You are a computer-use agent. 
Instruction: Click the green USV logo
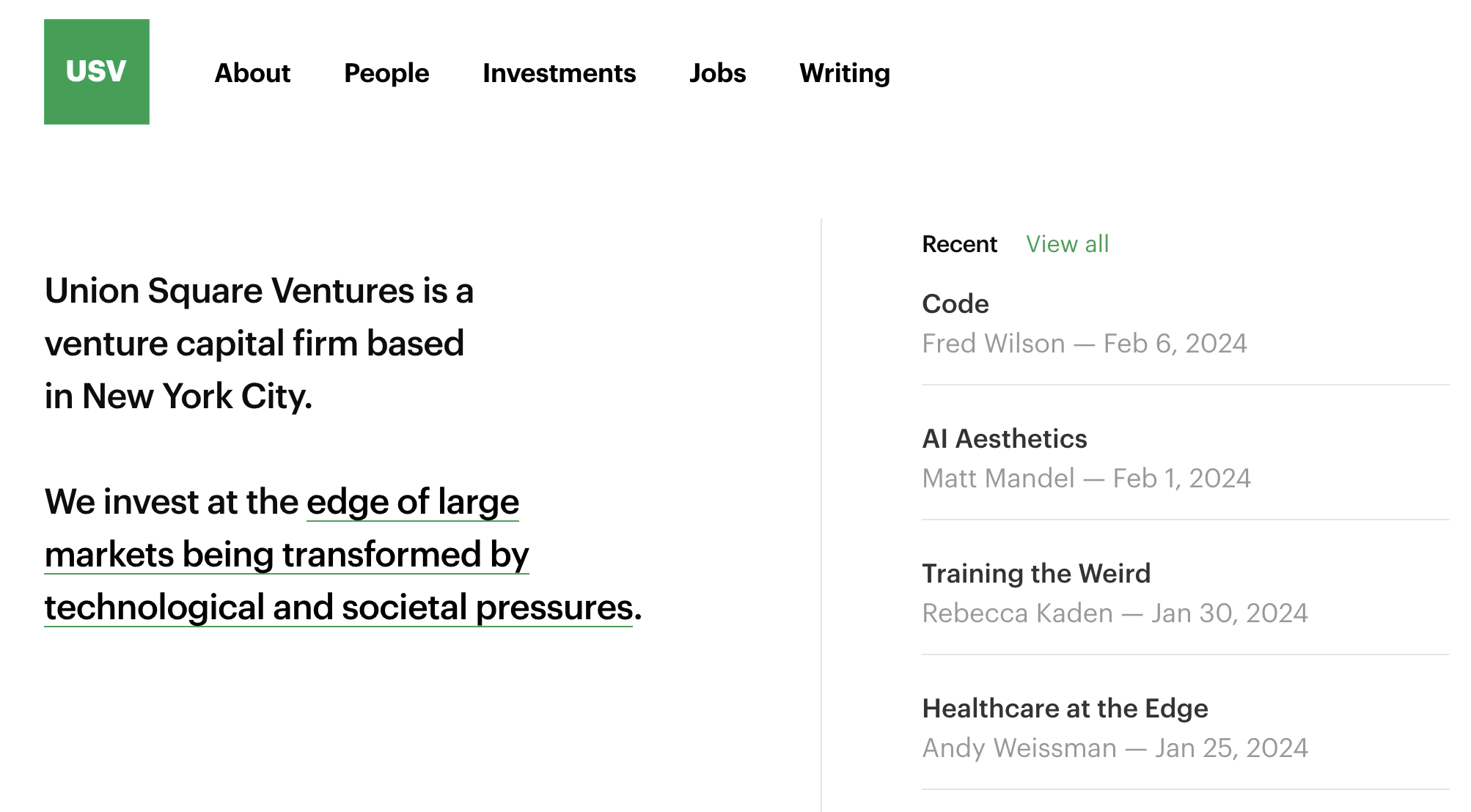[x=96, y=72]
